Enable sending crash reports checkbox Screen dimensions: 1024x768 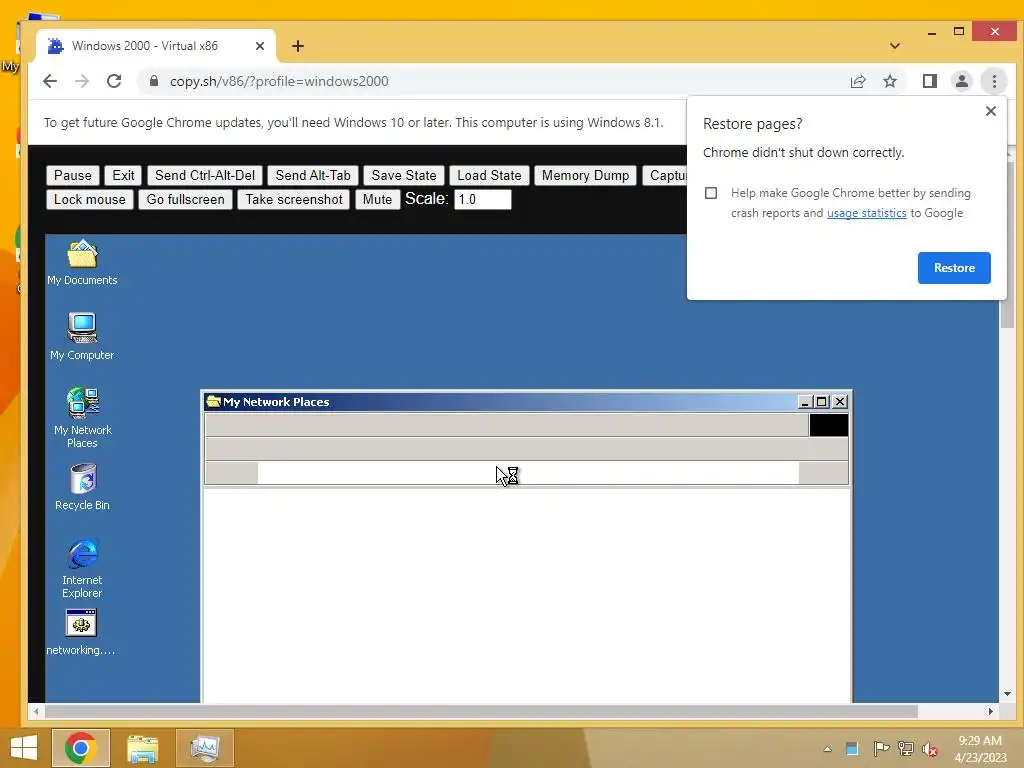coord(711,193)
